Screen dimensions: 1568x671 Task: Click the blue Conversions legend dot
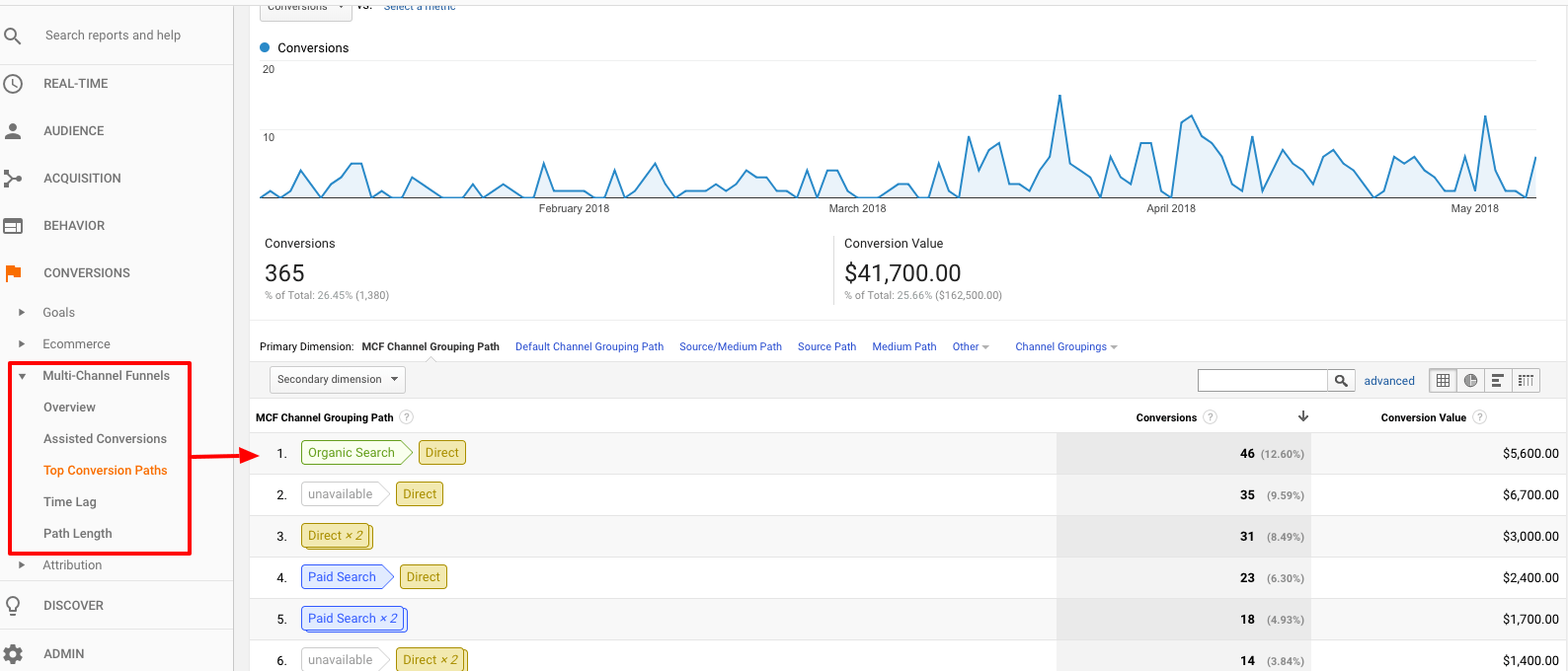265,47
